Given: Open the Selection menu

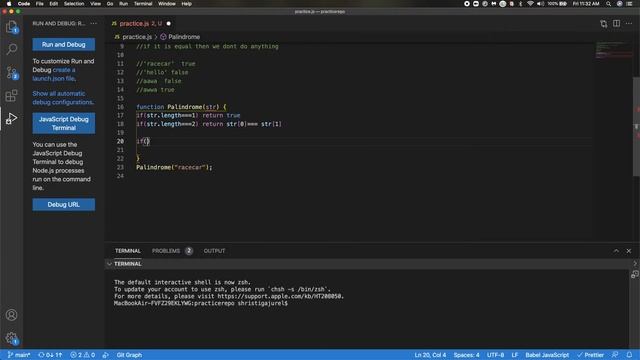Looking at the screenshot, I should (x=74, y=4).
